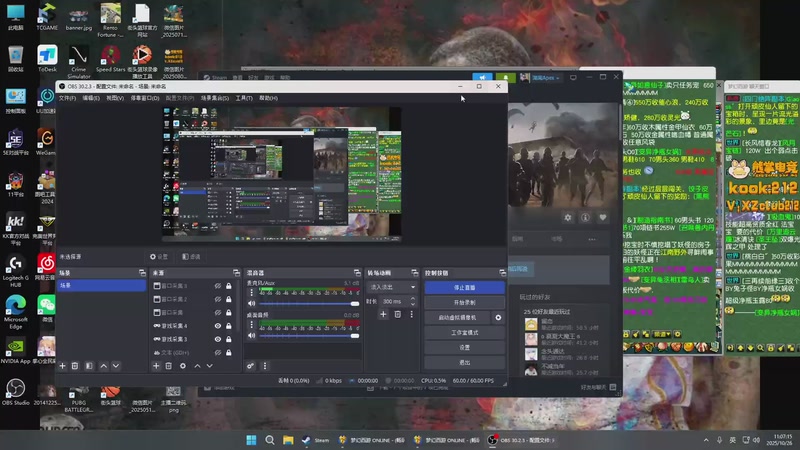The width and height of the screenshot is (800, 450).
Task: Increase transition duration with up stepper
Action: [x=413, y=299]
